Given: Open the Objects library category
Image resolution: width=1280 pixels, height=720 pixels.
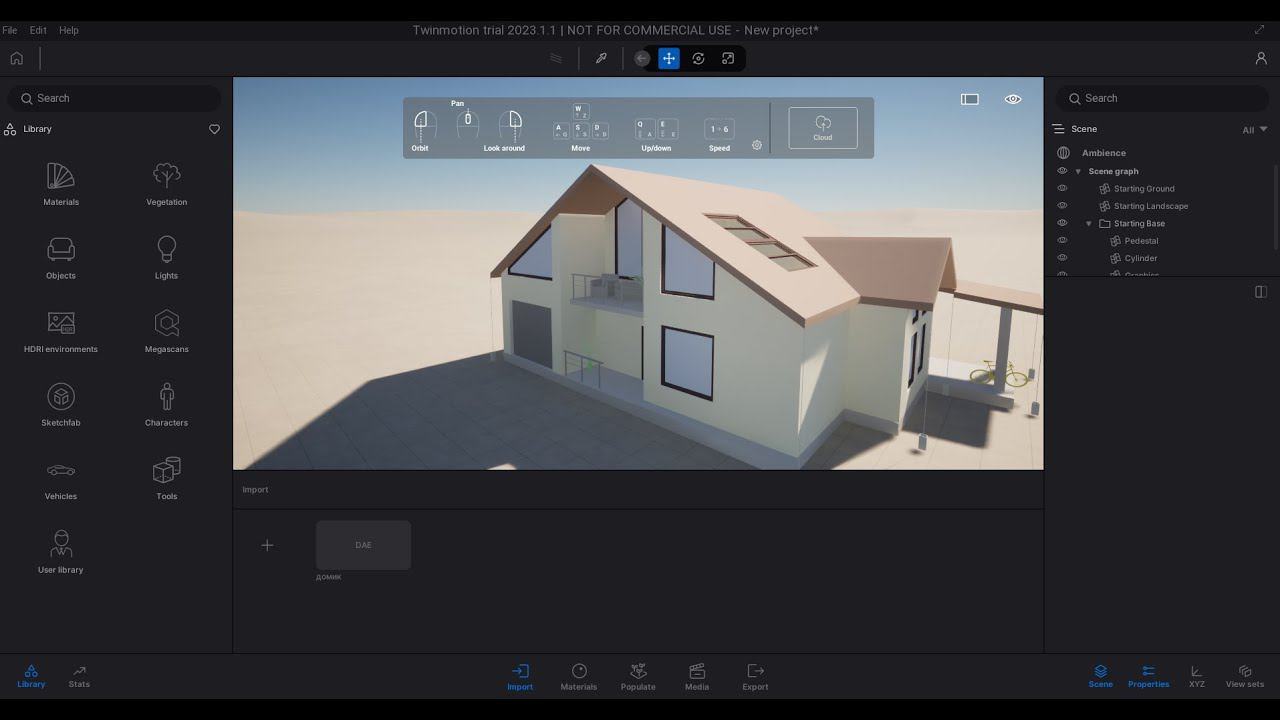Looking at the screenshot, I should pos(61,258).
